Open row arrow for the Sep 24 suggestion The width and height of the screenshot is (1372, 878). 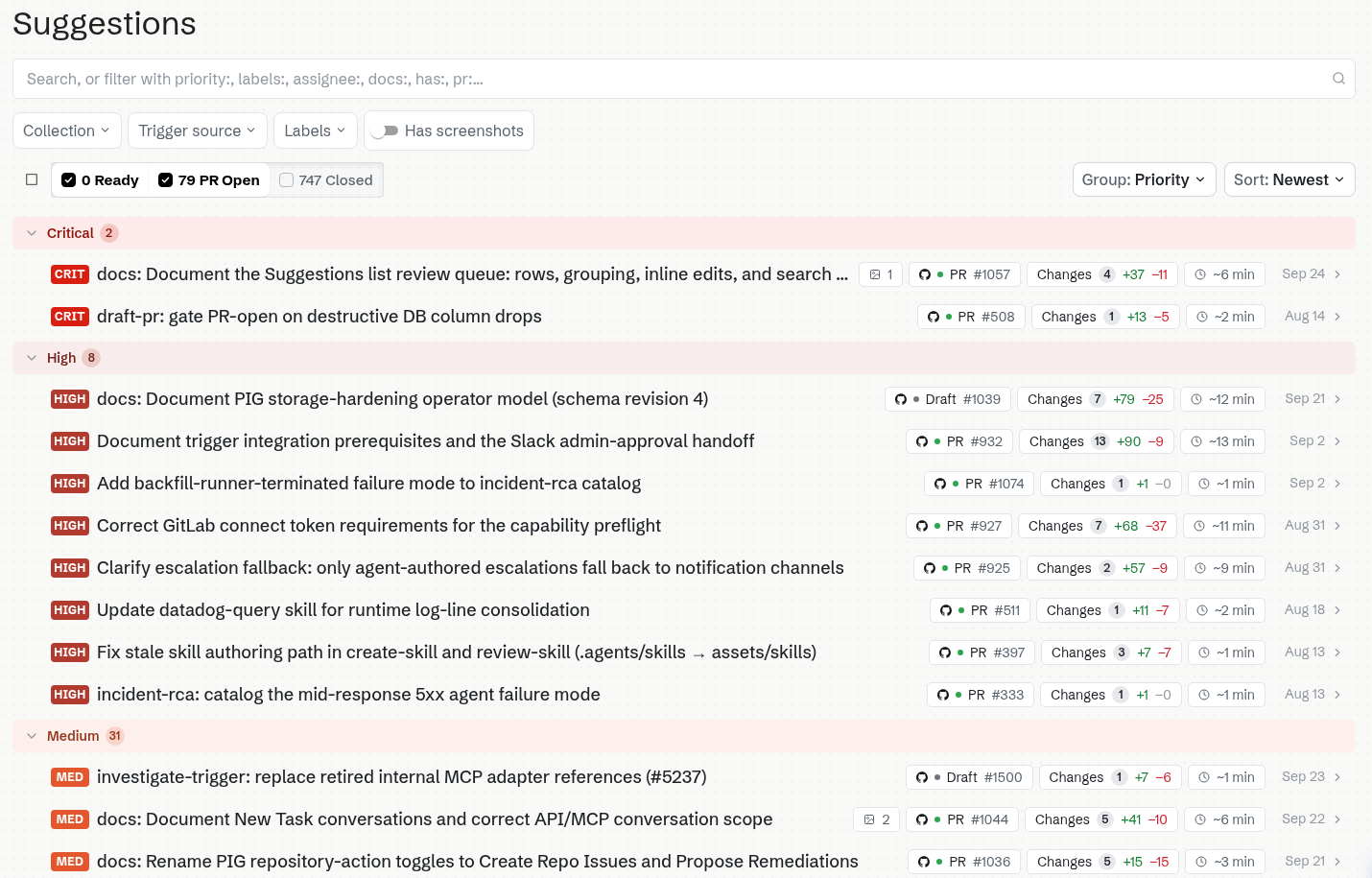coord(1337,274)
